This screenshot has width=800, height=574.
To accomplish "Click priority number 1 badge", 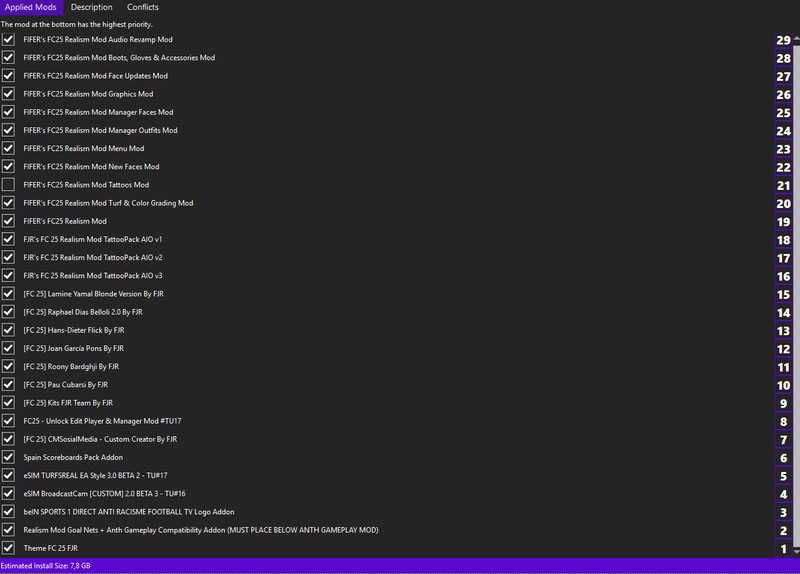I will [x=783, y=549].
